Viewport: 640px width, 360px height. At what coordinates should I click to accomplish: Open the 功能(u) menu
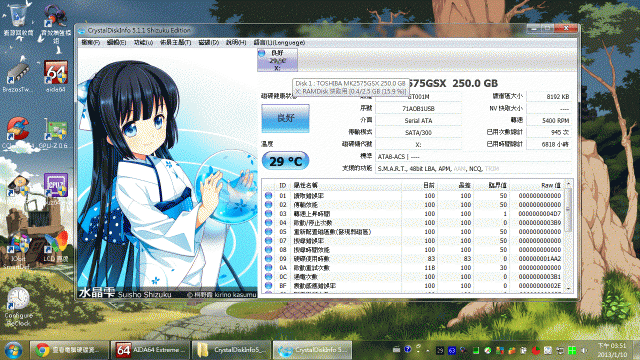[x=143, y=42]
